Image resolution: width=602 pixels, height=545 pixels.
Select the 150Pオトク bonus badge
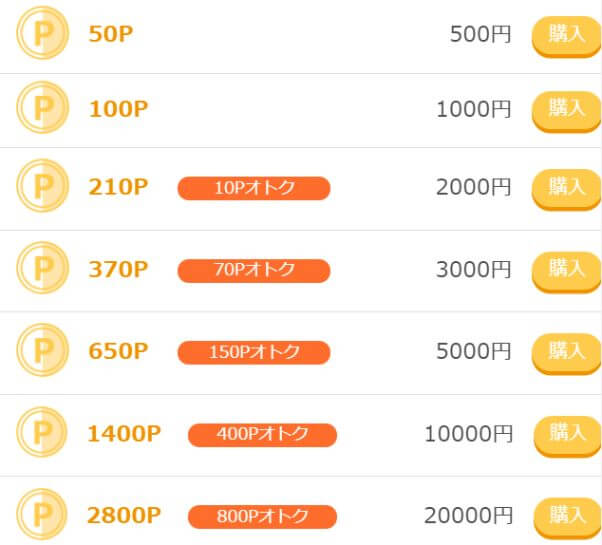click(254, 352)
